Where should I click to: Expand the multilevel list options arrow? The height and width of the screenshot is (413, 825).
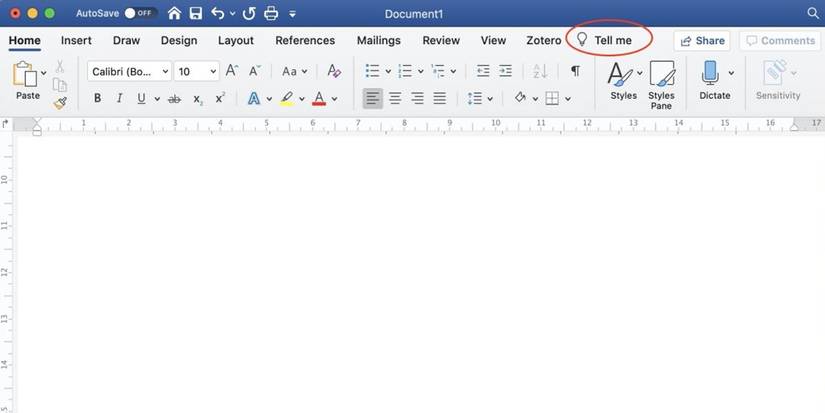[x=453, y=72]
